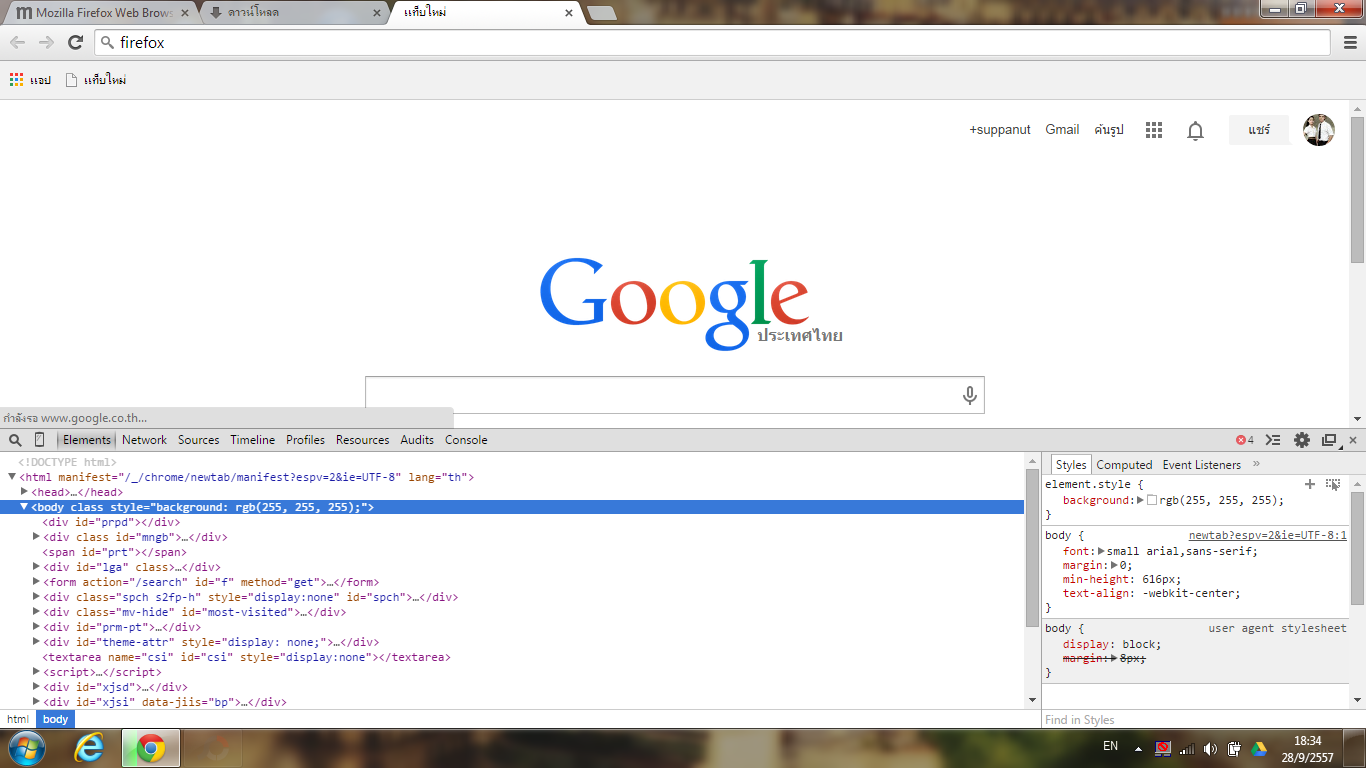This screenshot has height=768, width=1366.
Task: Expand the head element node
Action: pos(25,492)
